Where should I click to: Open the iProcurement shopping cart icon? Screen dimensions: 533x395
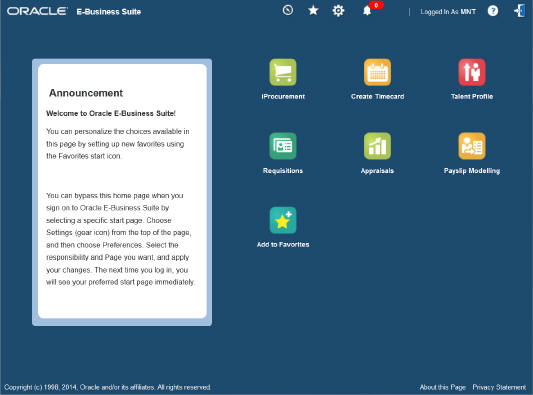pyautogui.click(x=283, y=72)
